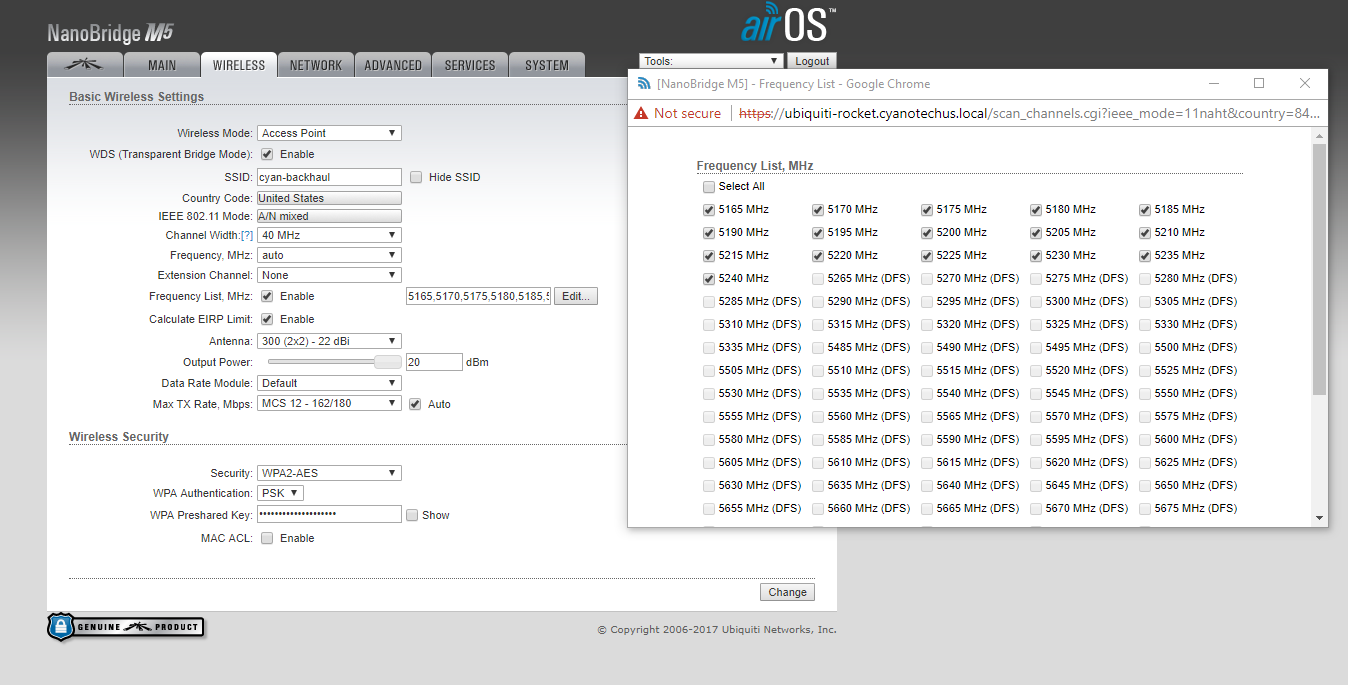Viewport: 1348px width, 685px height.
Task: Click the Logout button
Action: [x=812, y=61]
